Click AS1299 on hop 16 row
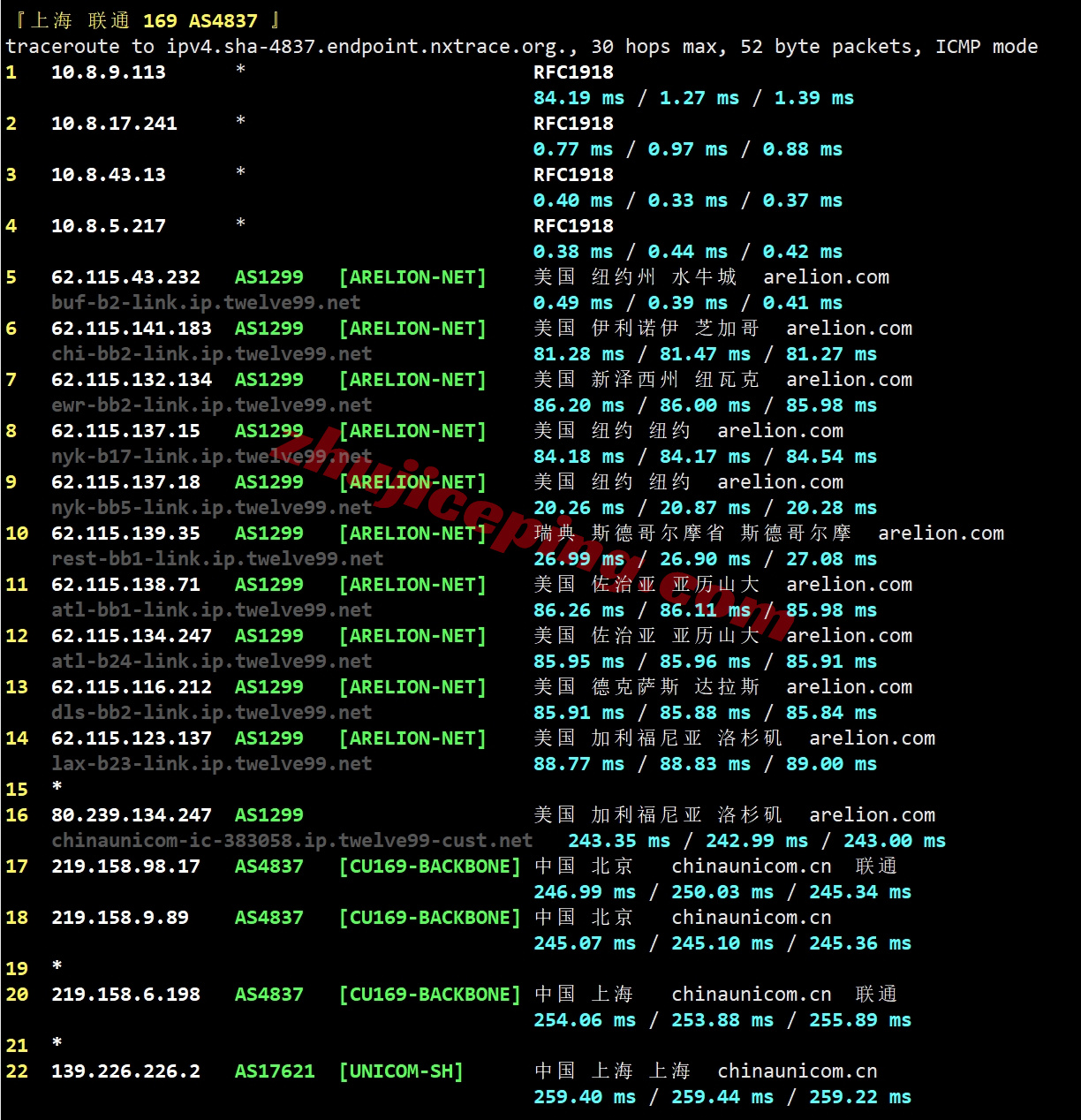 coord(269,815)
